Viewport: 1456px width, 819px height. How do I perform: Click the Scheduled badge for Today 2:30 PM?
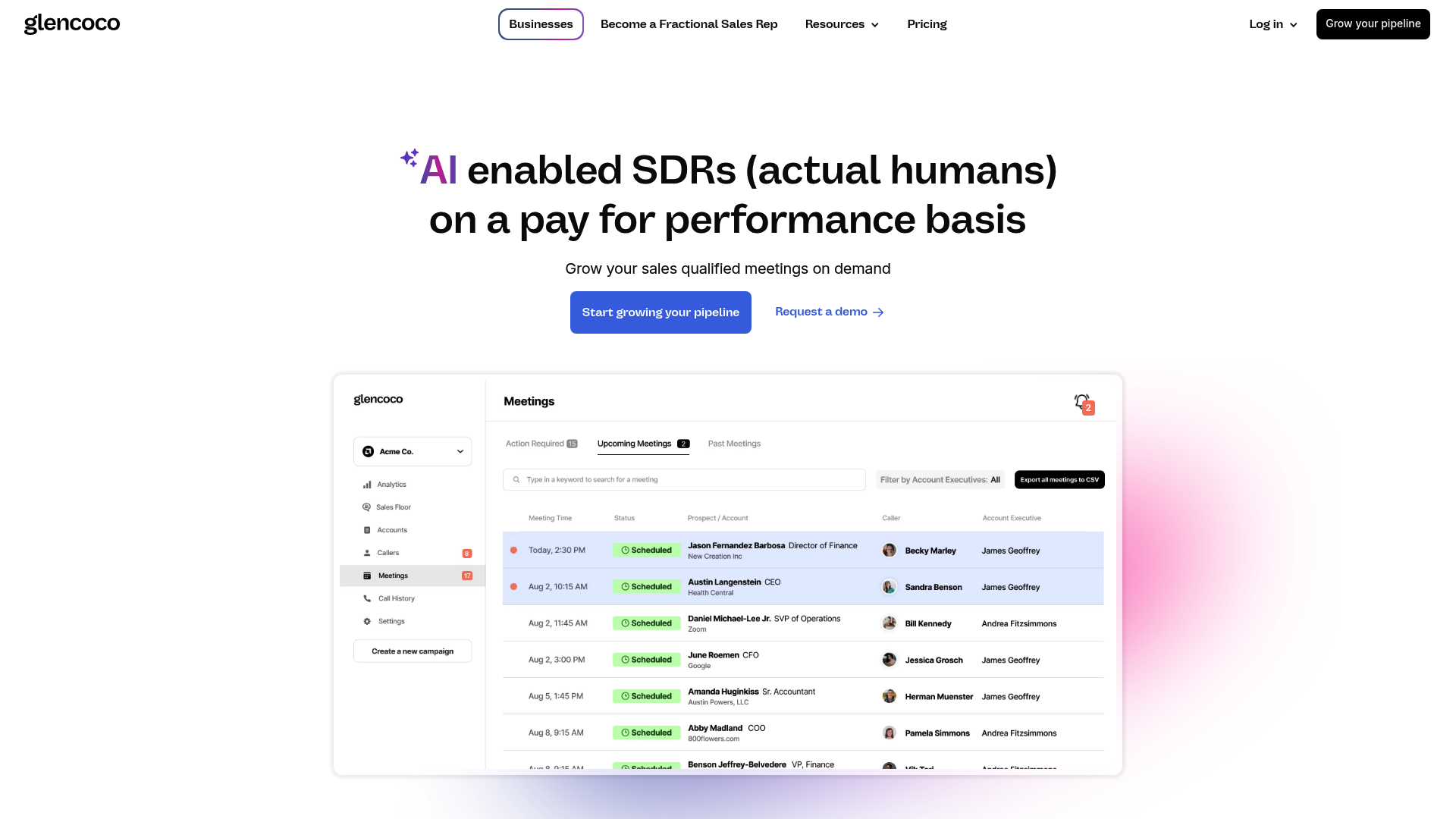click(647, 551)
